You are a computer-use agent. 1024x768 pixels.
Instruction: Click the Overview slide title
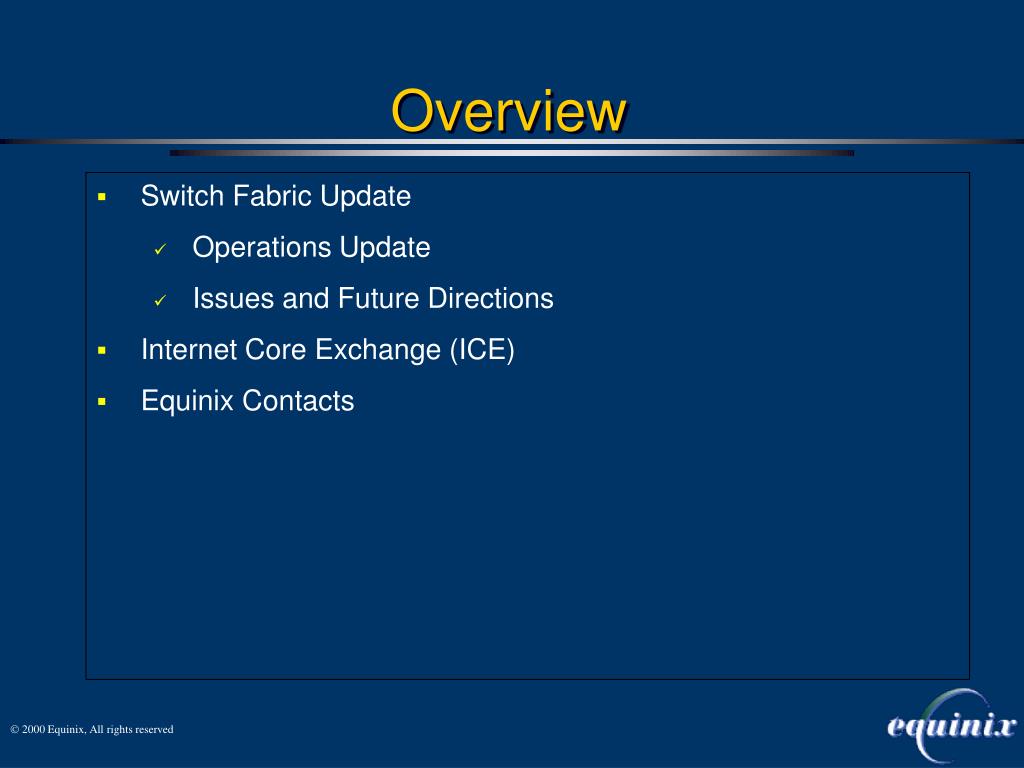point(509,111)
